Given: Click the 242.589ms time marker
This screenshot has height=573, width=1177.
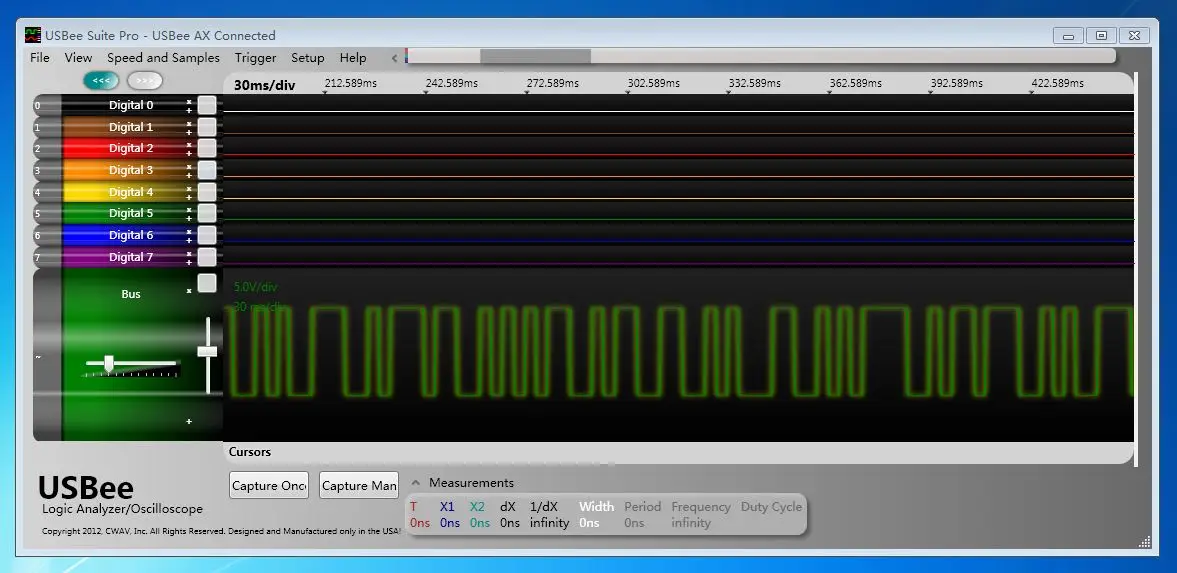Looking at the screenshot, I should (452, 83).
